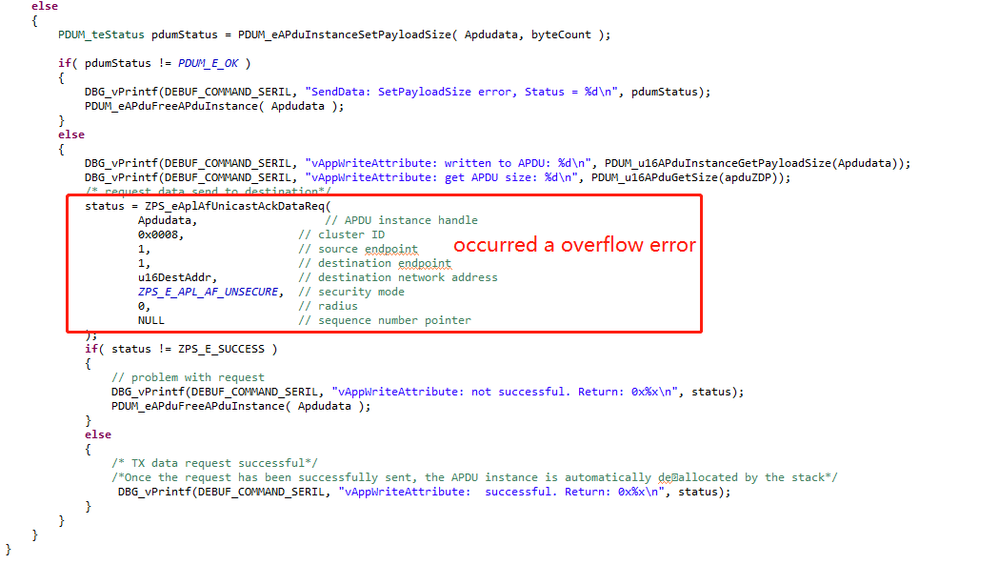Click the "get APDU size" debug string
The image size is (999, 568).
coord(442,178)
